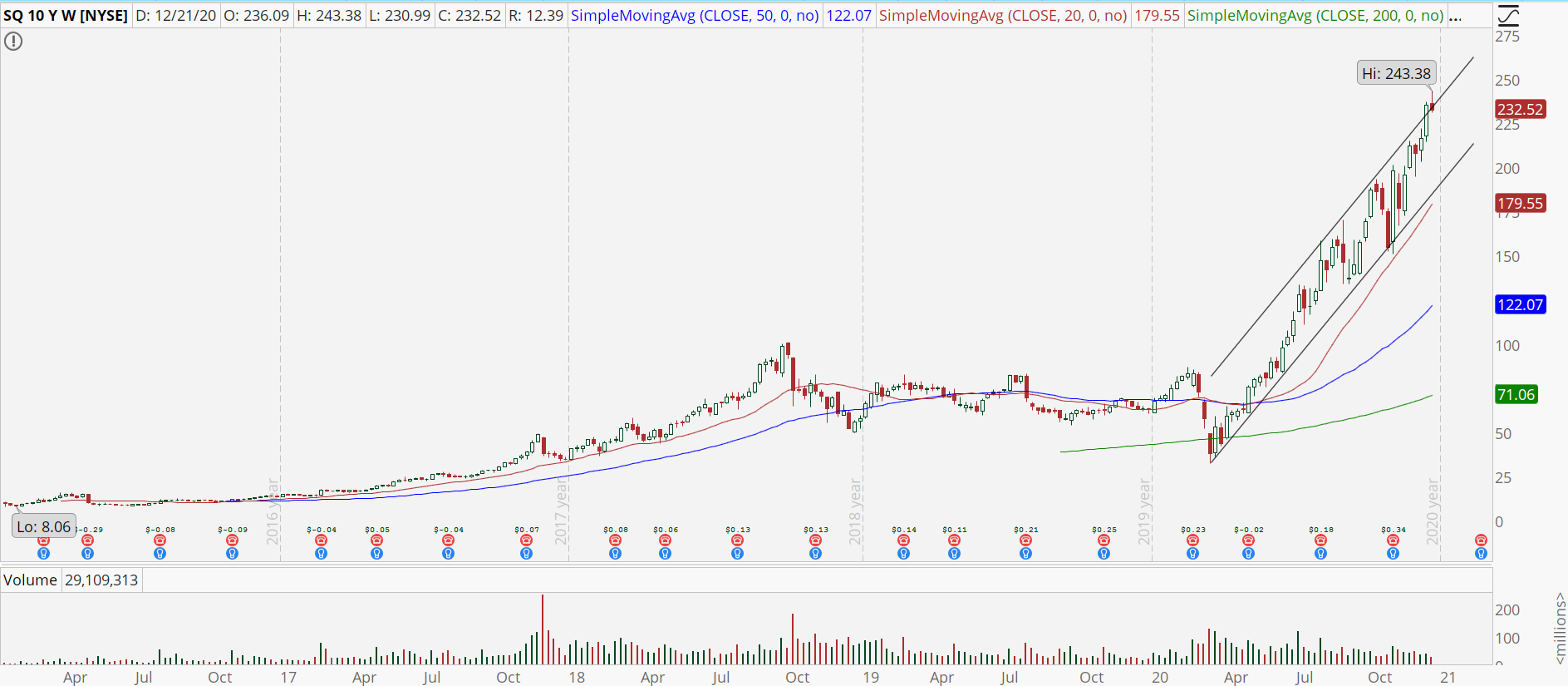Viewport: 1568px width, 686px height.
Task: Open the blue lightbulb icon under $0.25
Action: [1103, 554]
